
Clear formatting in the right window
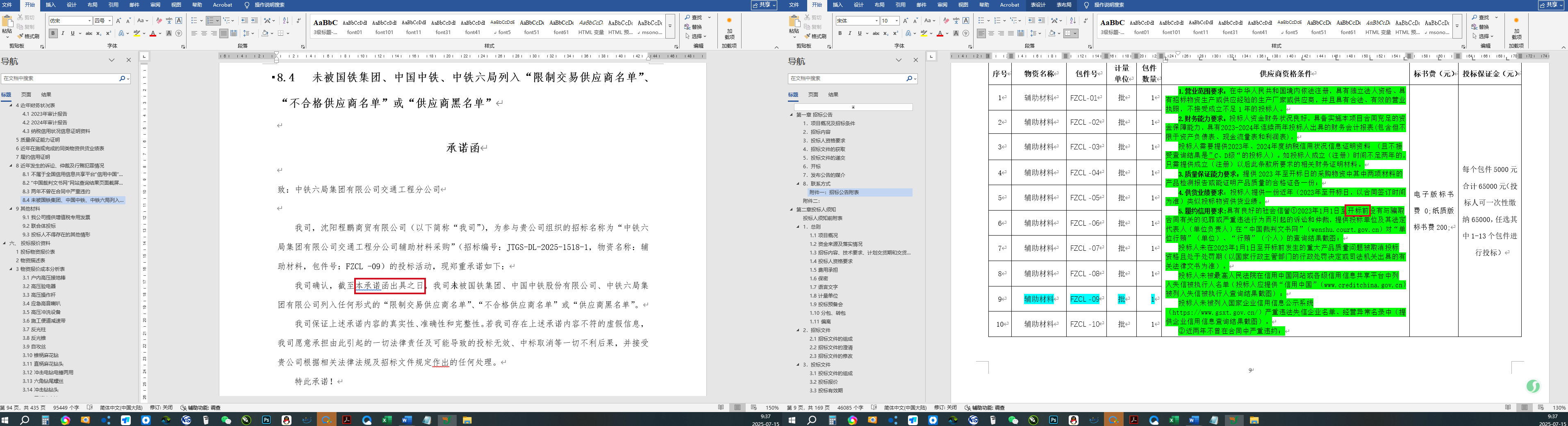tap(947, 21)
